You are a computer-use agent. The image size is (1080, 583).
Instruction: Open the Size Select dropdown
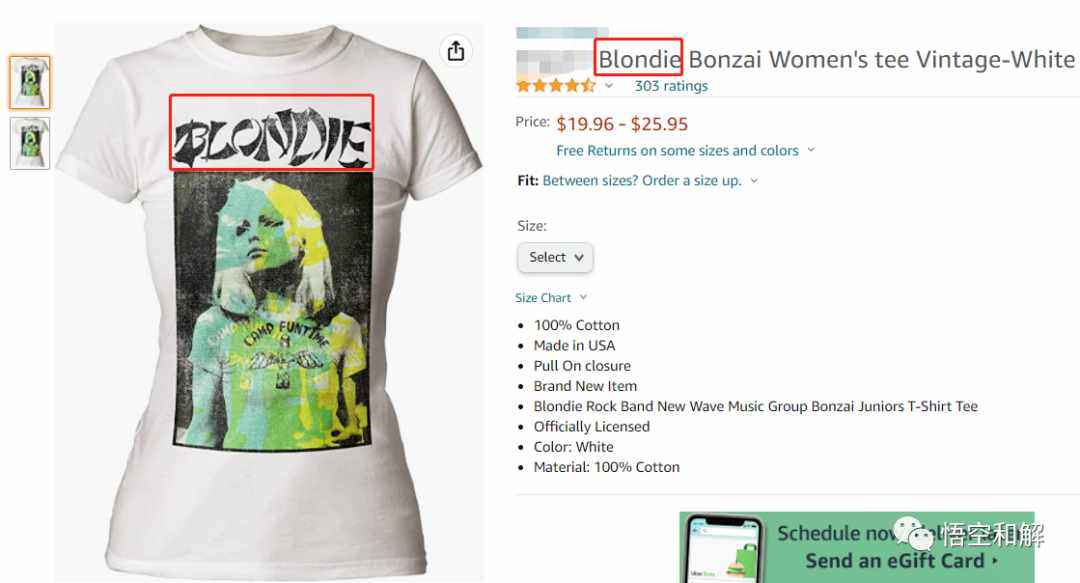(x=555, y=257)
